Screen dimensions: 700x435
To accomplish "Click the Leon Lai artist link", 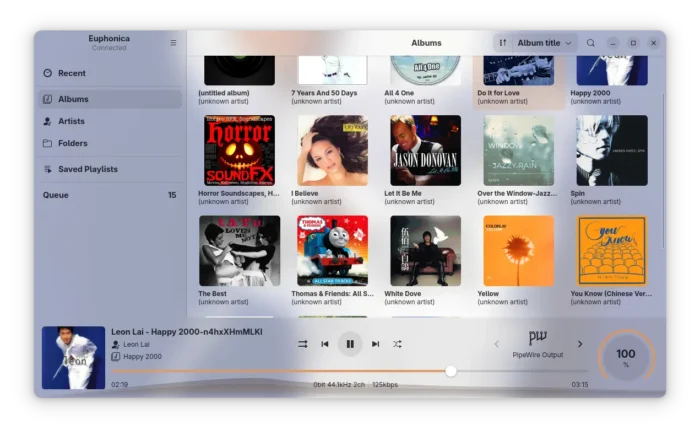I will click(x=136, y=344).
